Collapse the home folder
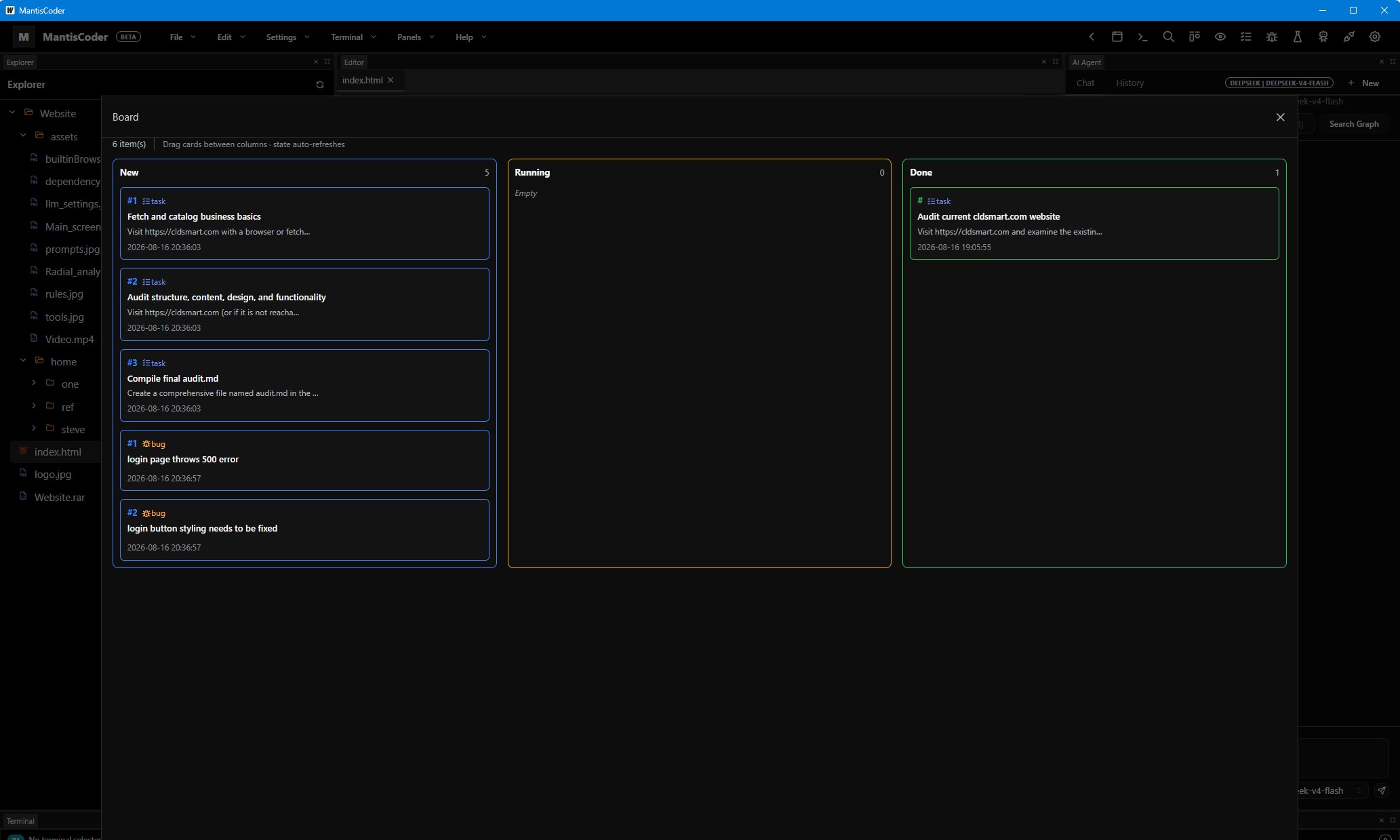The height and width of the screenshot is (840, 1400). coord(23,361)
